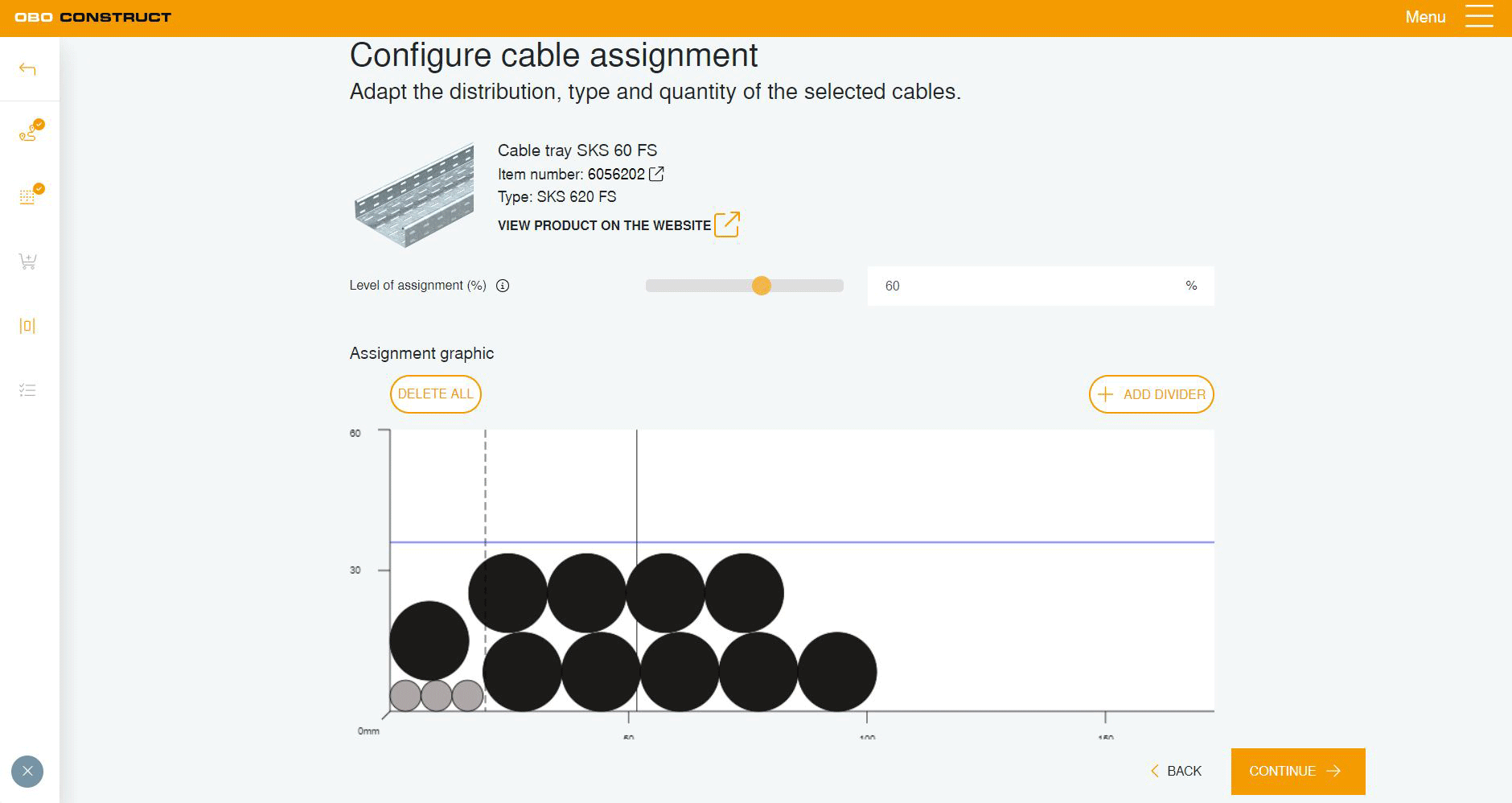Open the route planning step in the sidebar
Viewport: 1512px width, 803px height.
(x=28, y=133)
